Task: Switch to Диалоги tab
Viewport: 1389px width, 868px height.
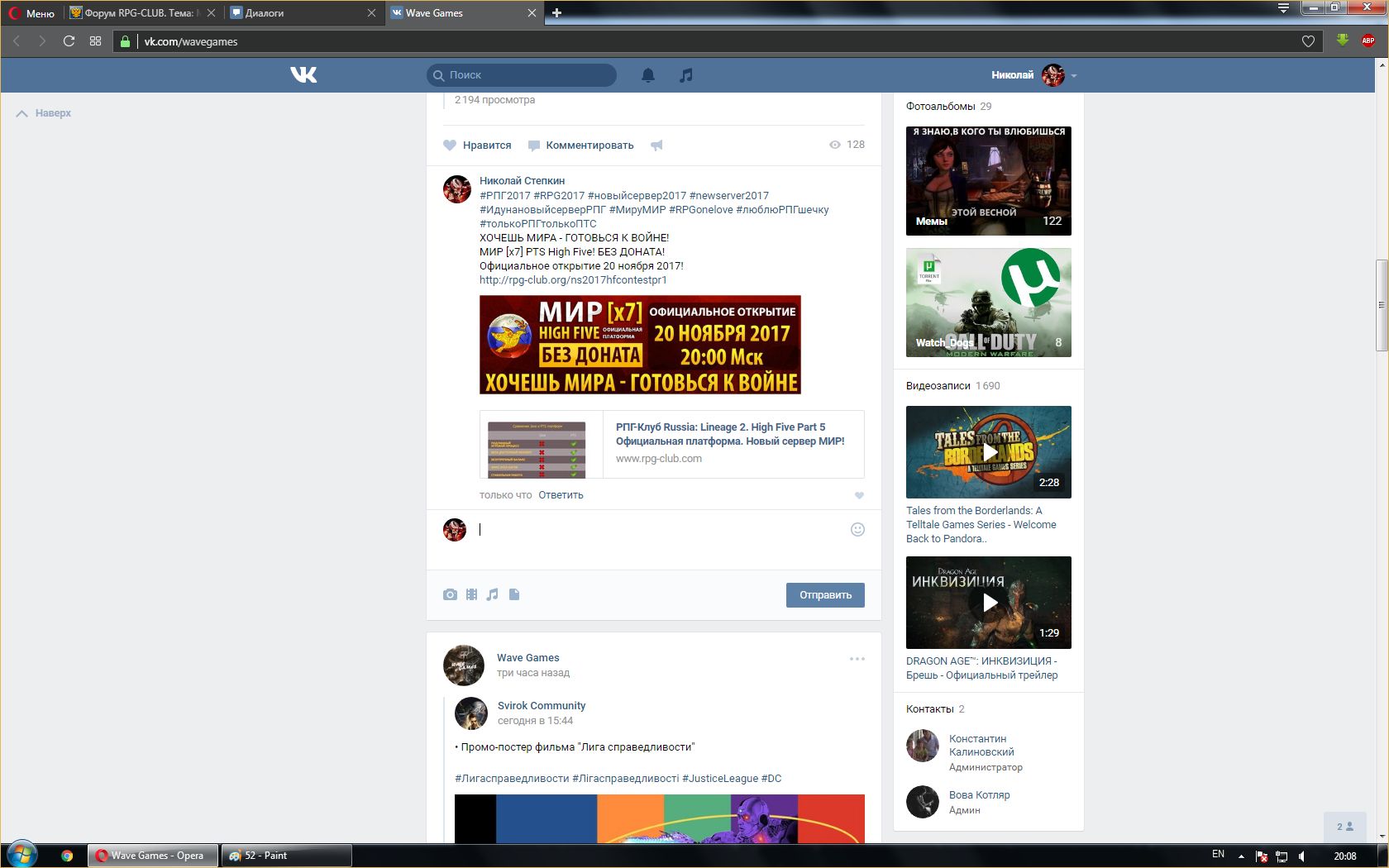Action: point(303,13)
